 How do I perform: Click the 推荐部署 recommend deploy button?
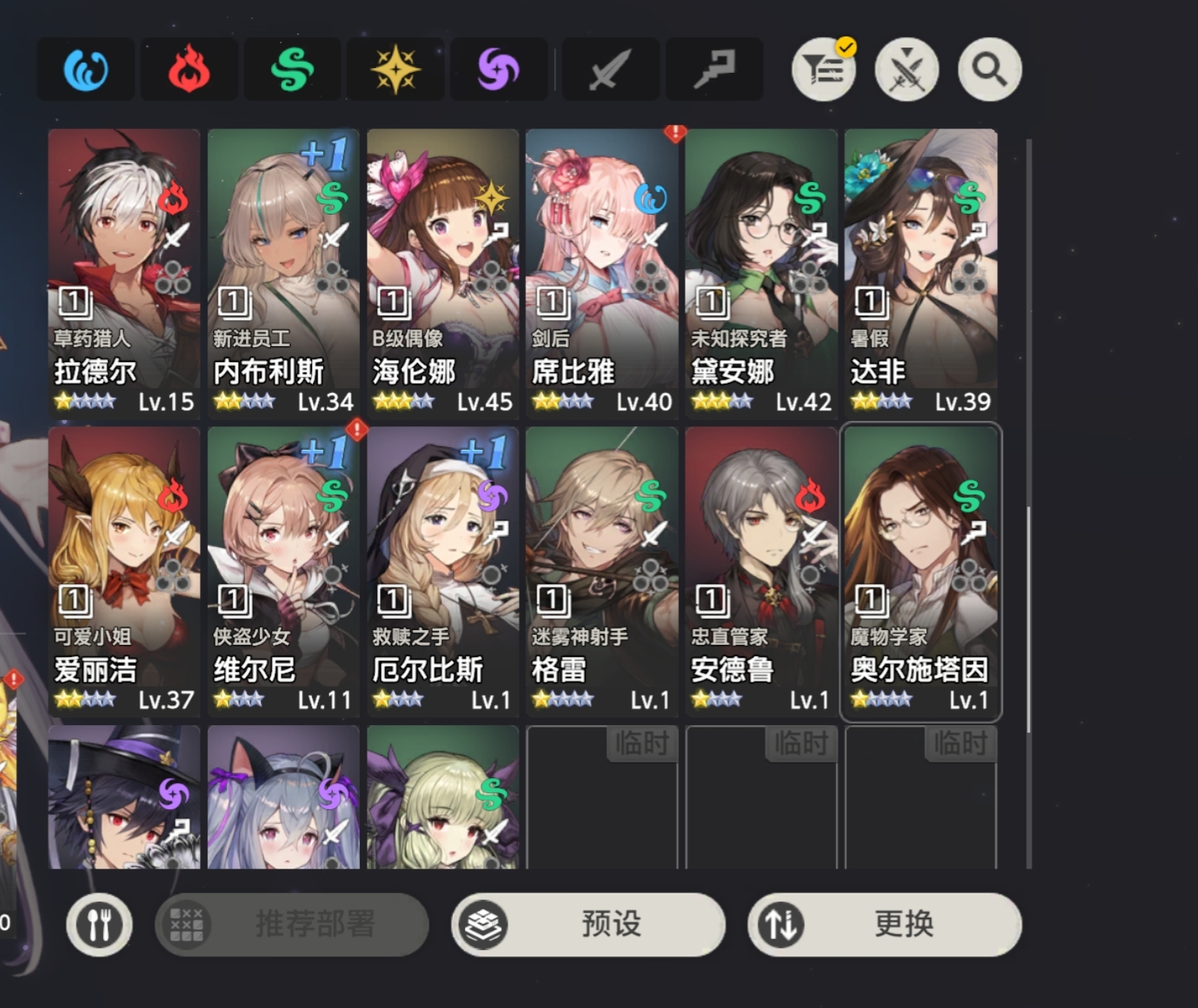tap(292, 924)
